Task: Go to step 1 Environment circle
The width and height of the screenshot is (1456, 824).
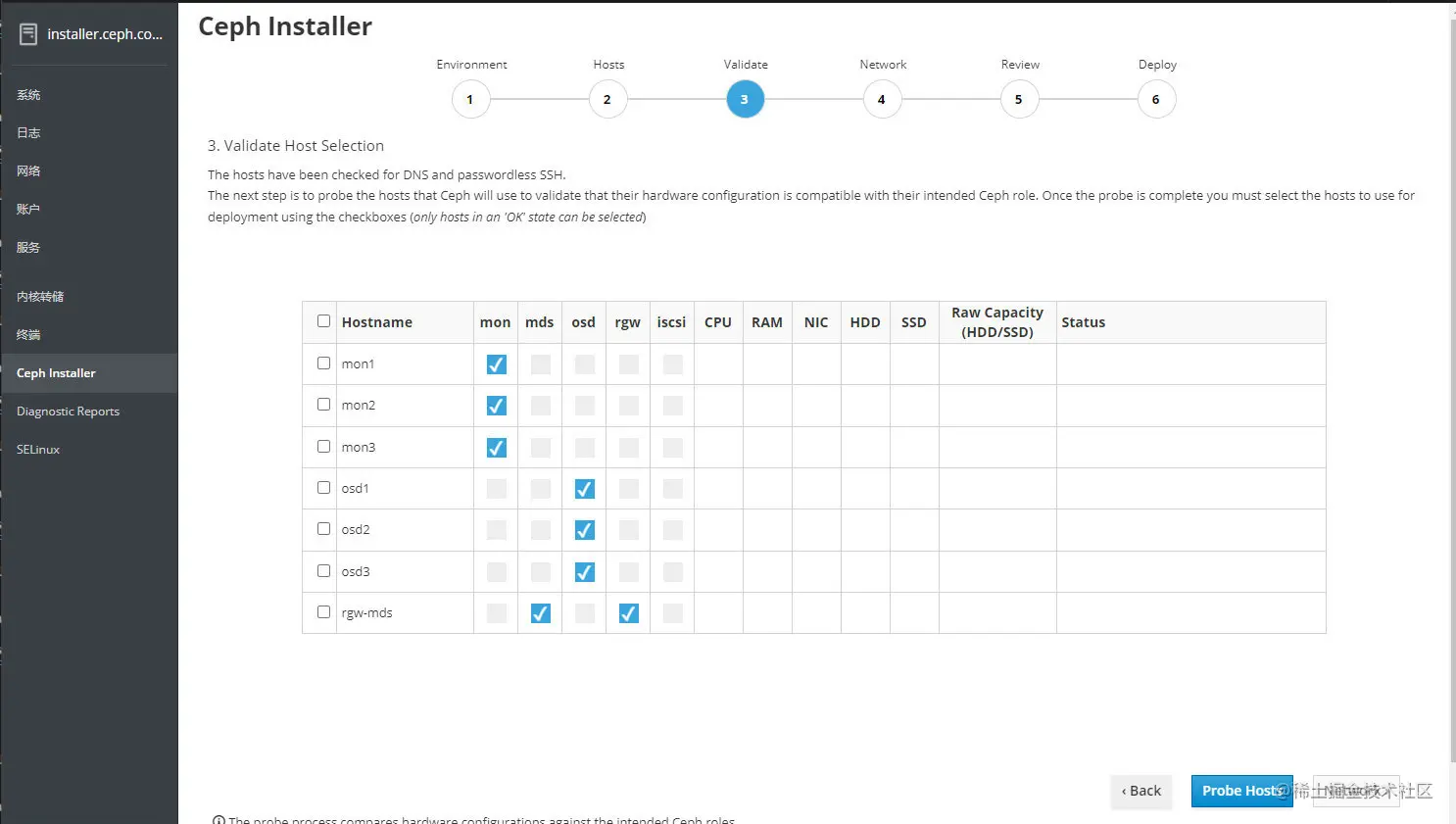Action: (470, 99)
